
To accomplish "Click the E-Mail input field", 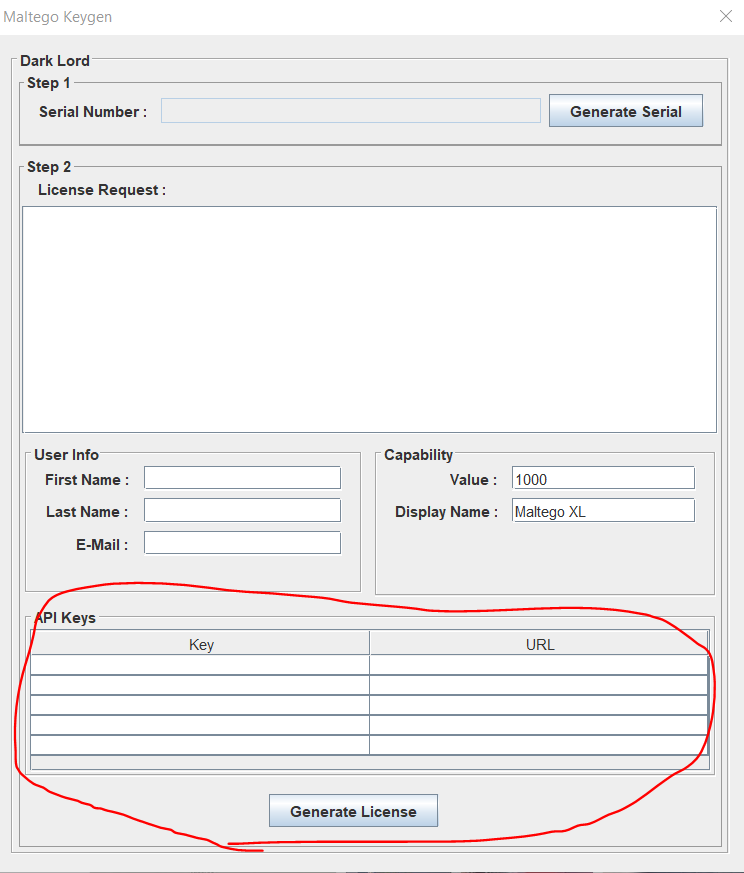I will coord(242,543).
